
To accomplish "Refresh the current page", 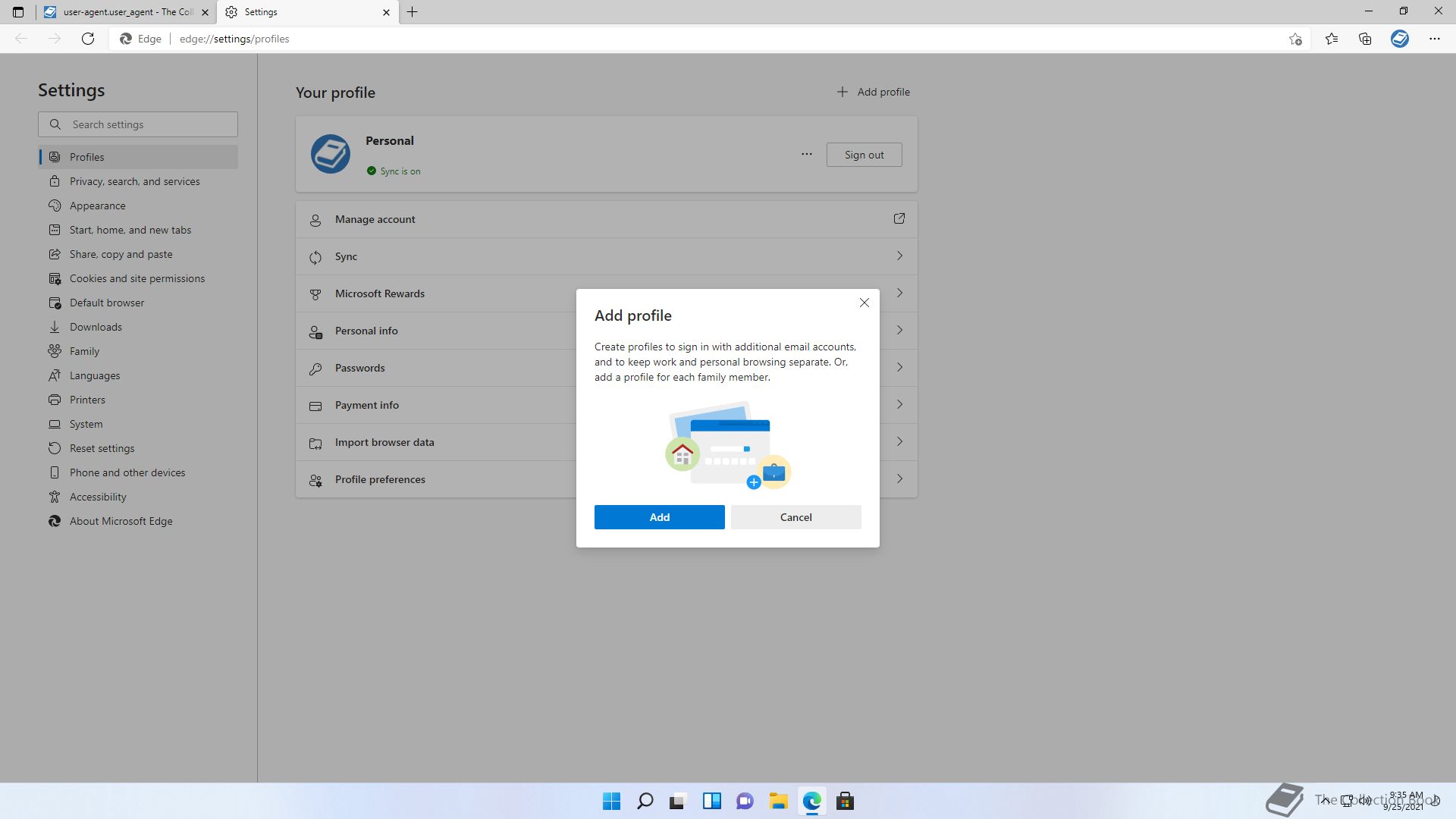I will (88, 39).
